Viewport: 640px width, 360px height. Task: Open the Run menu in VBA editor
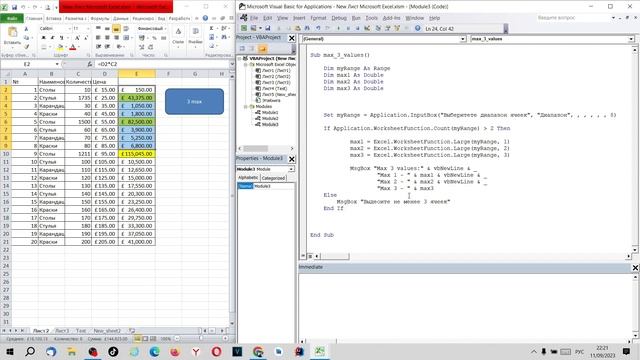click(356, 18)
